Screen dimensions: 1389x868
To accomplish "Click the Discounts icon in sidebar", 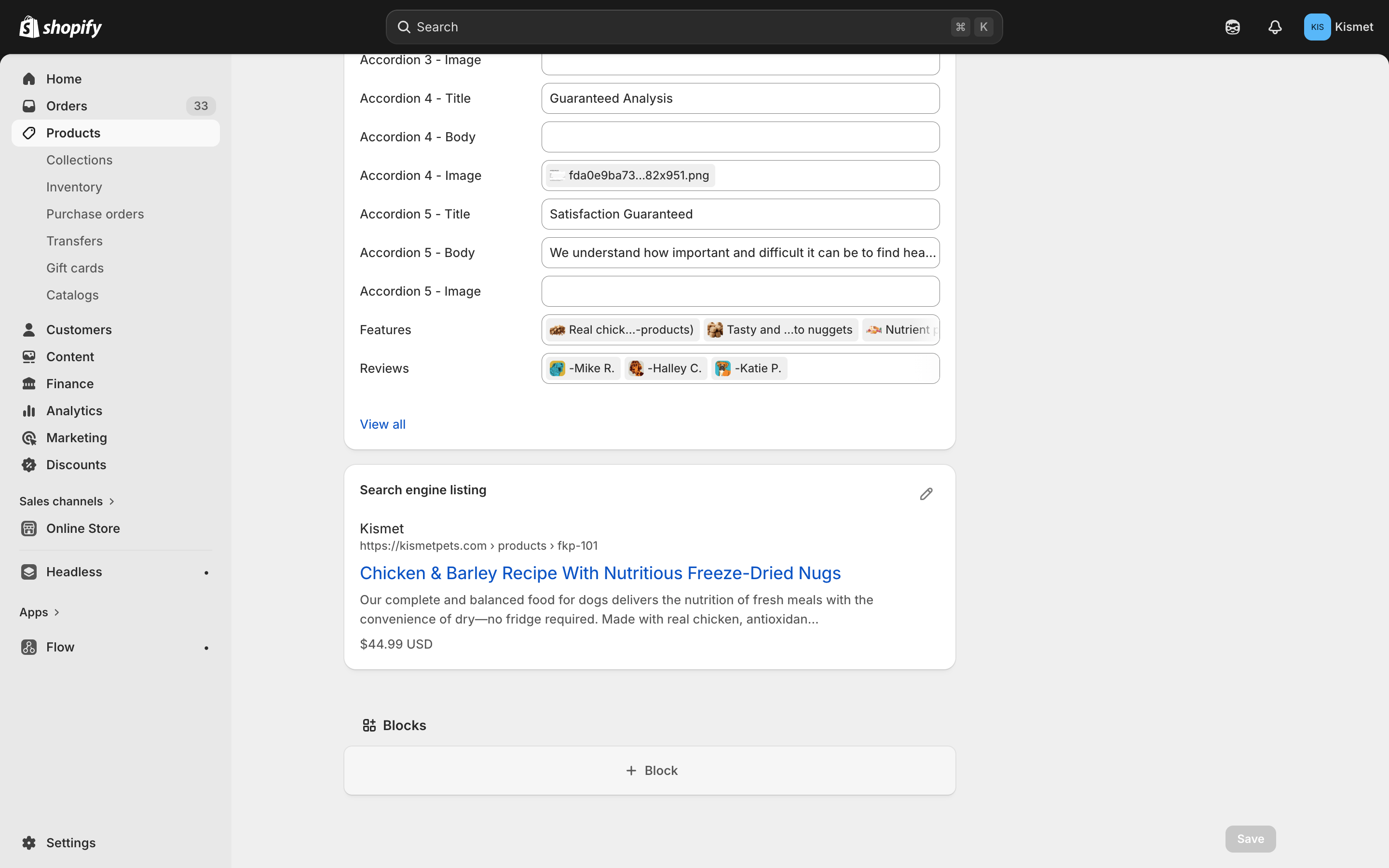I will point(29,464).
